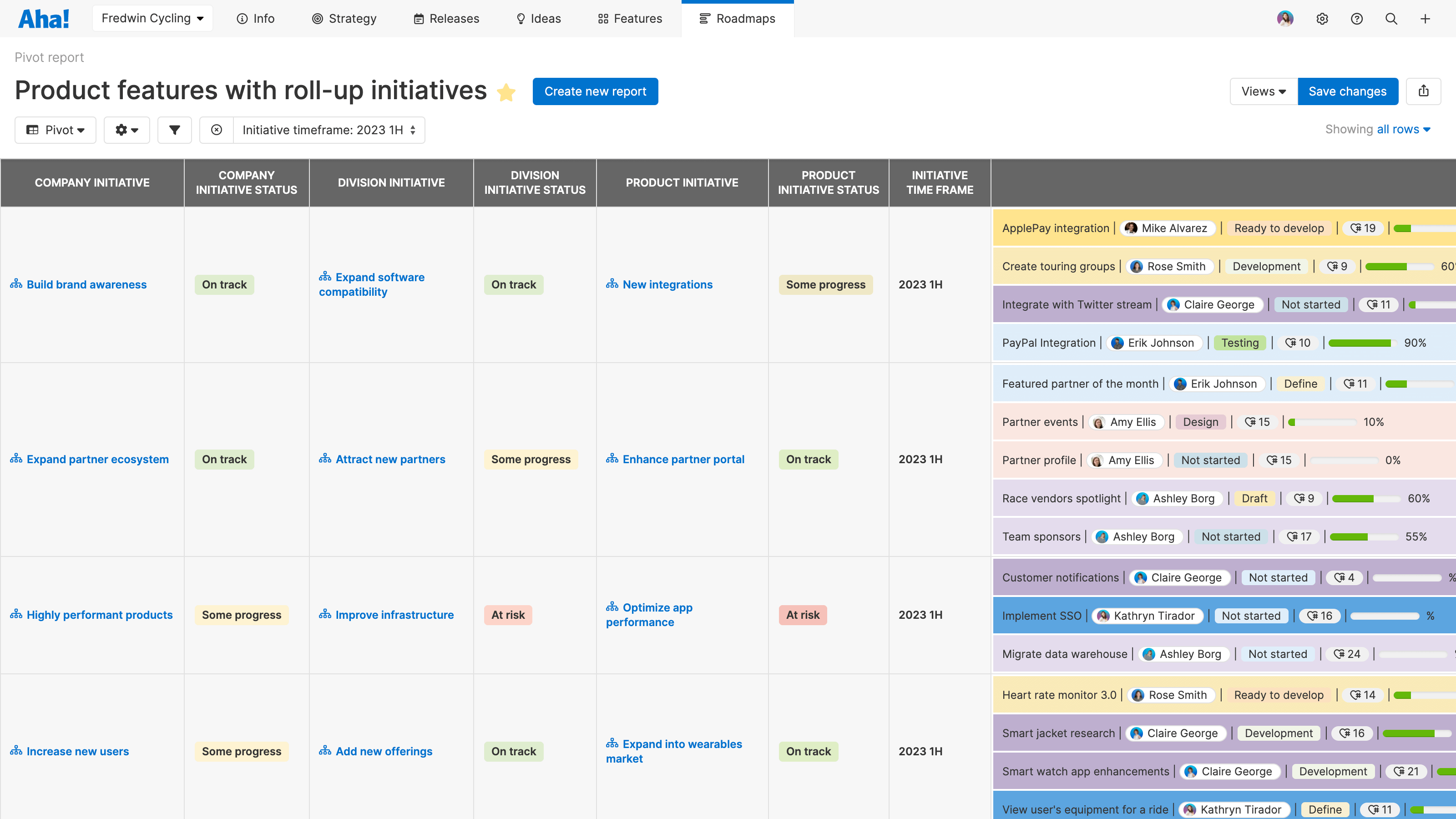The width and height of the screenshot is (1456, 819).
Task: Open help via the question mark icon
Action: click(1357, 18)
